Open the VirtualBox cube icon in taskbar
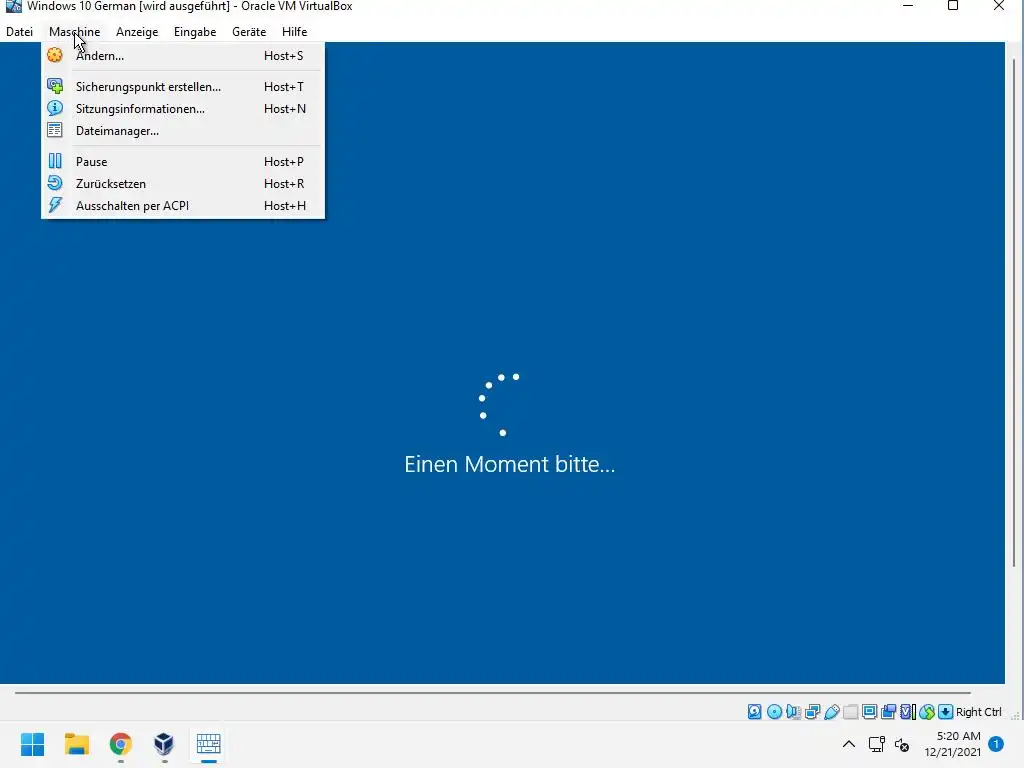Viewport: 1024px width, 768px height. [164, 744]
